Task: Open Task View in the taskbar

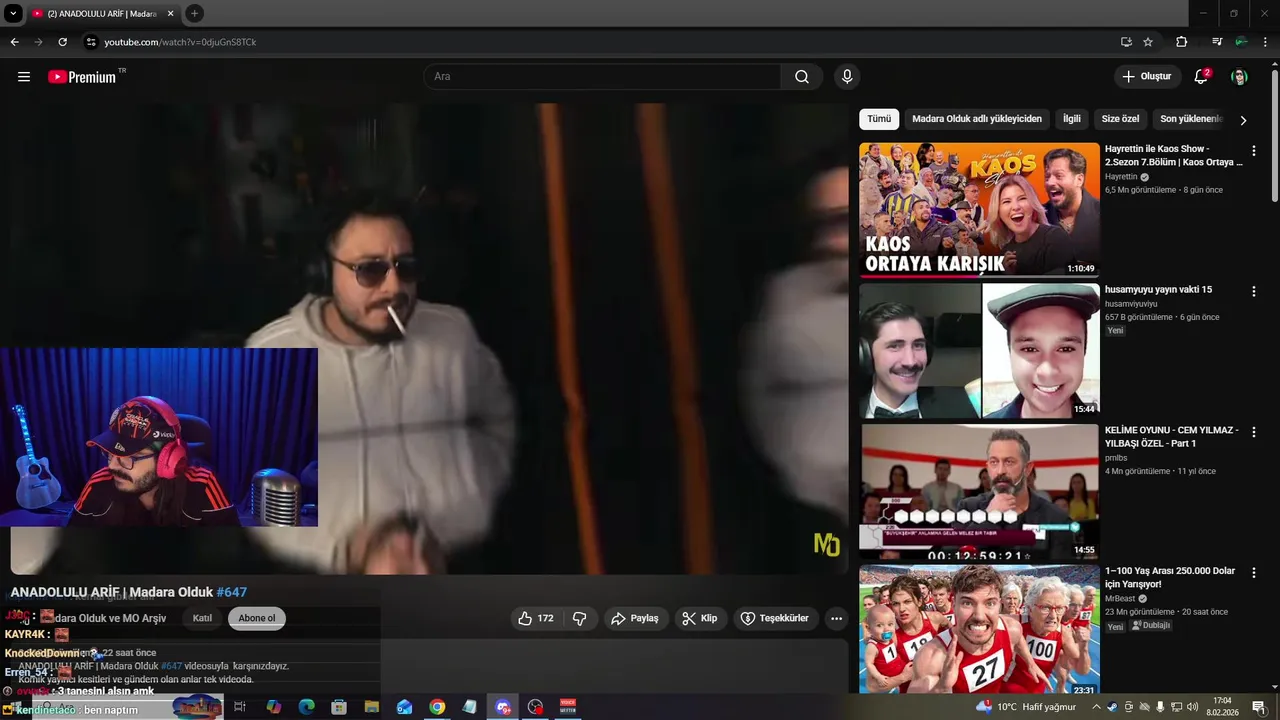Action: click(240, 707)
